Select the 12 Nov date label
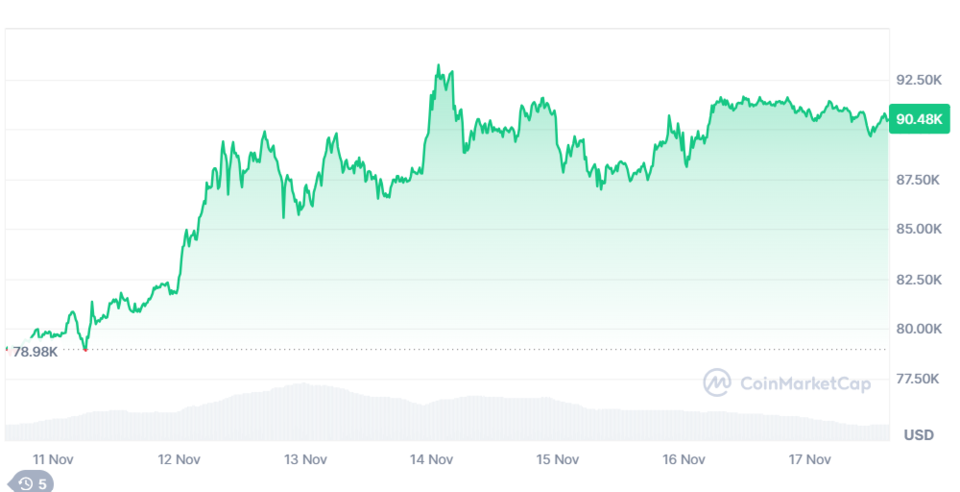This screenshot has width=960, height=492. (x=180, y=460)
